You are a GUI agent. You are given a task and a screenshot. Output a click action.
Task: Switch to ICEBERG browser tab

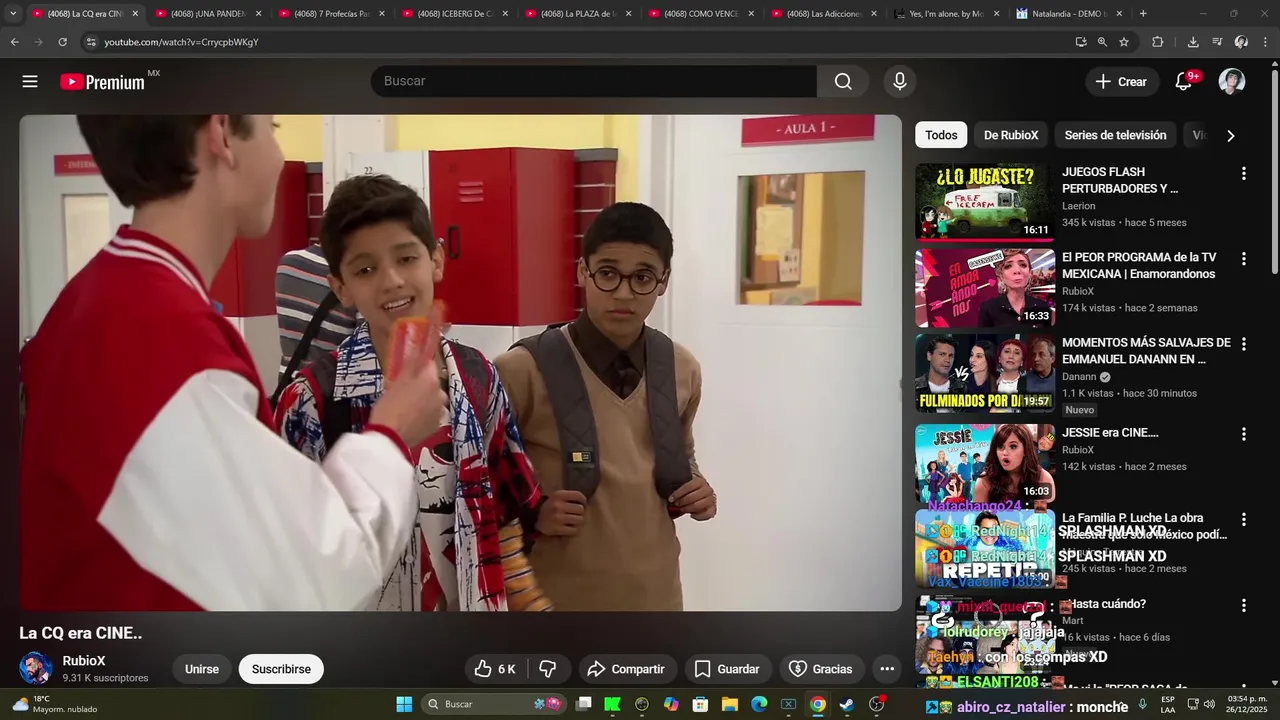click(455, 14)
